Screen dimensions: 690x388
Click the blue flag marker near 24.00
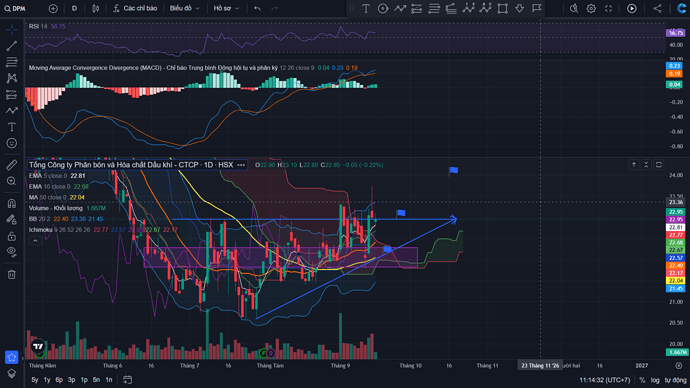click(x=454, y=171)
